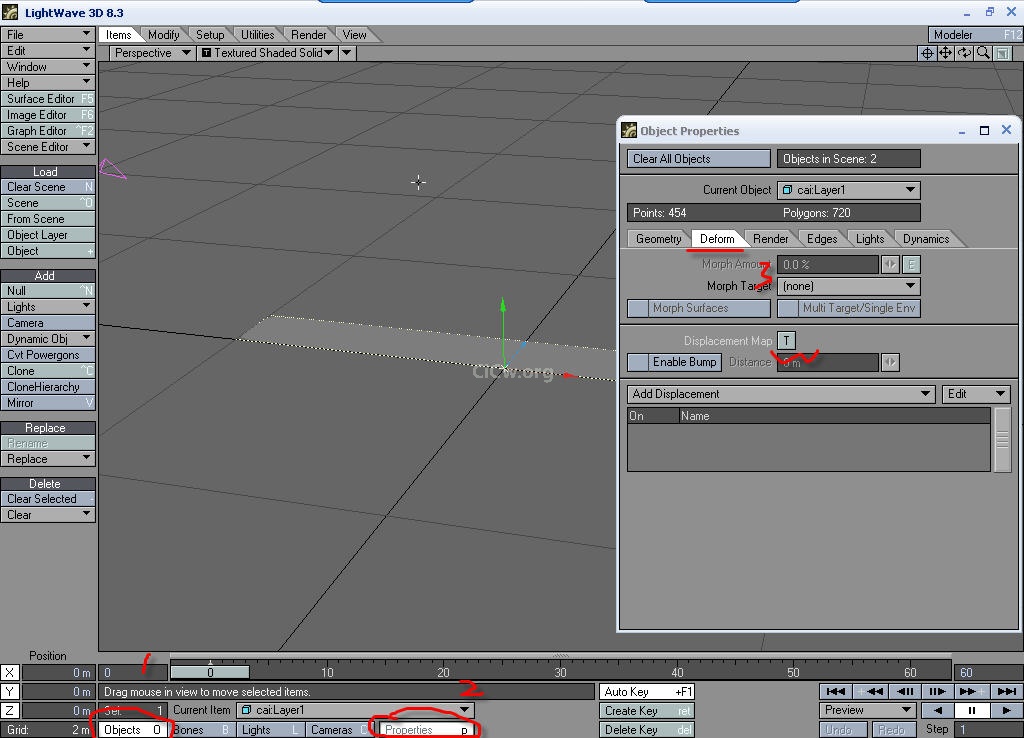Viewport: 1024px width, 738px height.
Task: Click the viewport Zoom magnifier icon
Action: pos(984,53)
